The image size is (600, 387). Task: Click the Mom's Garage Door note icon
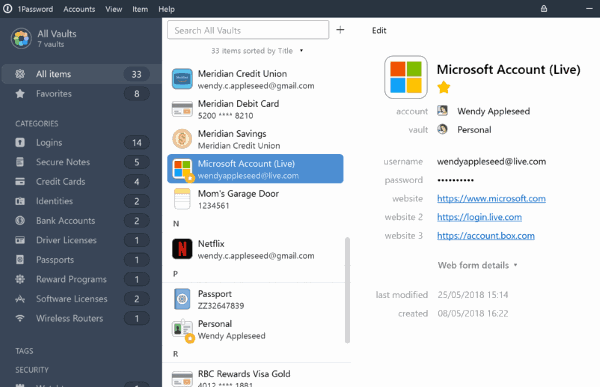pyautogui.click(x=182, y=199)
